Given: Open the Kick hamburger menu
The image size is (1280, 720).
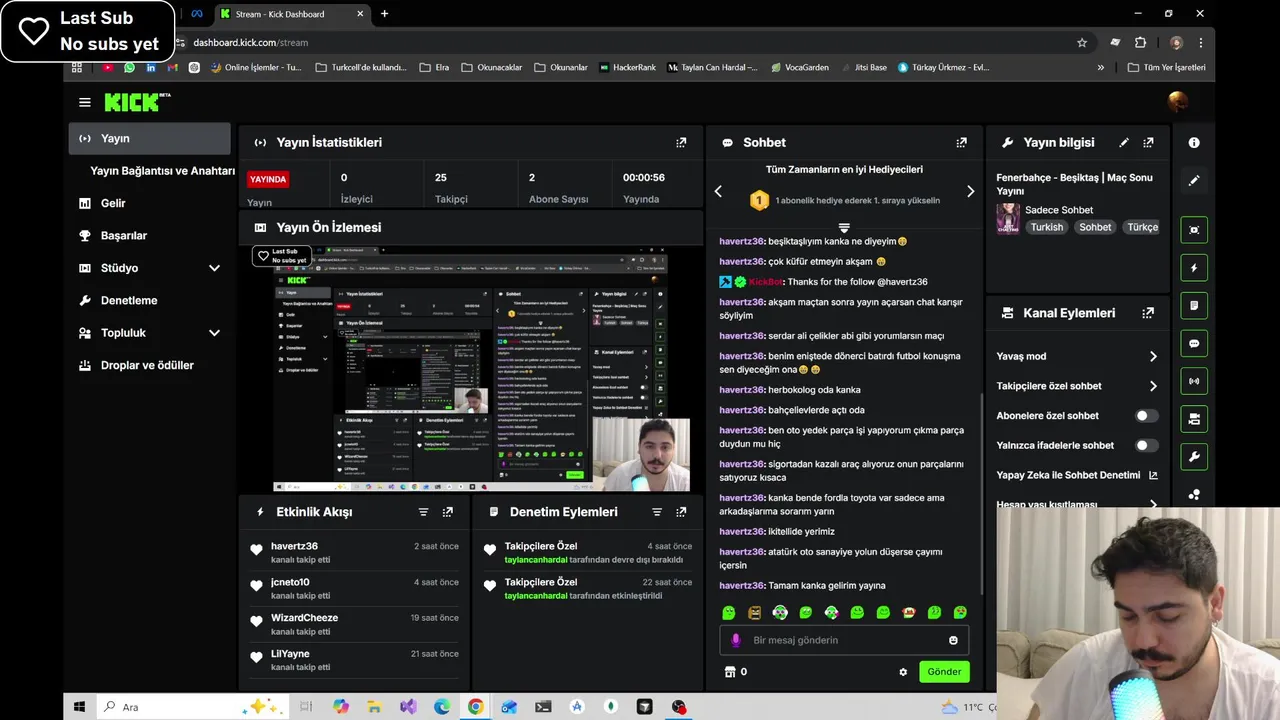Looking at the screenshot, I should coord(85,102).
